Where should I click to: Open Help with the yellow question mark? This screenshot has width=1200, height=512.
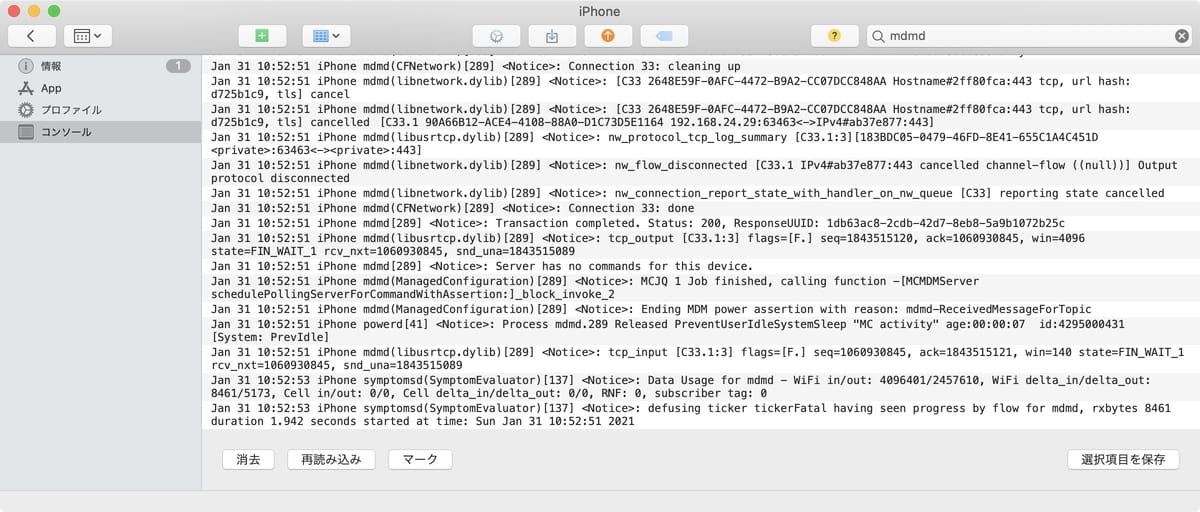coord(835,36)
